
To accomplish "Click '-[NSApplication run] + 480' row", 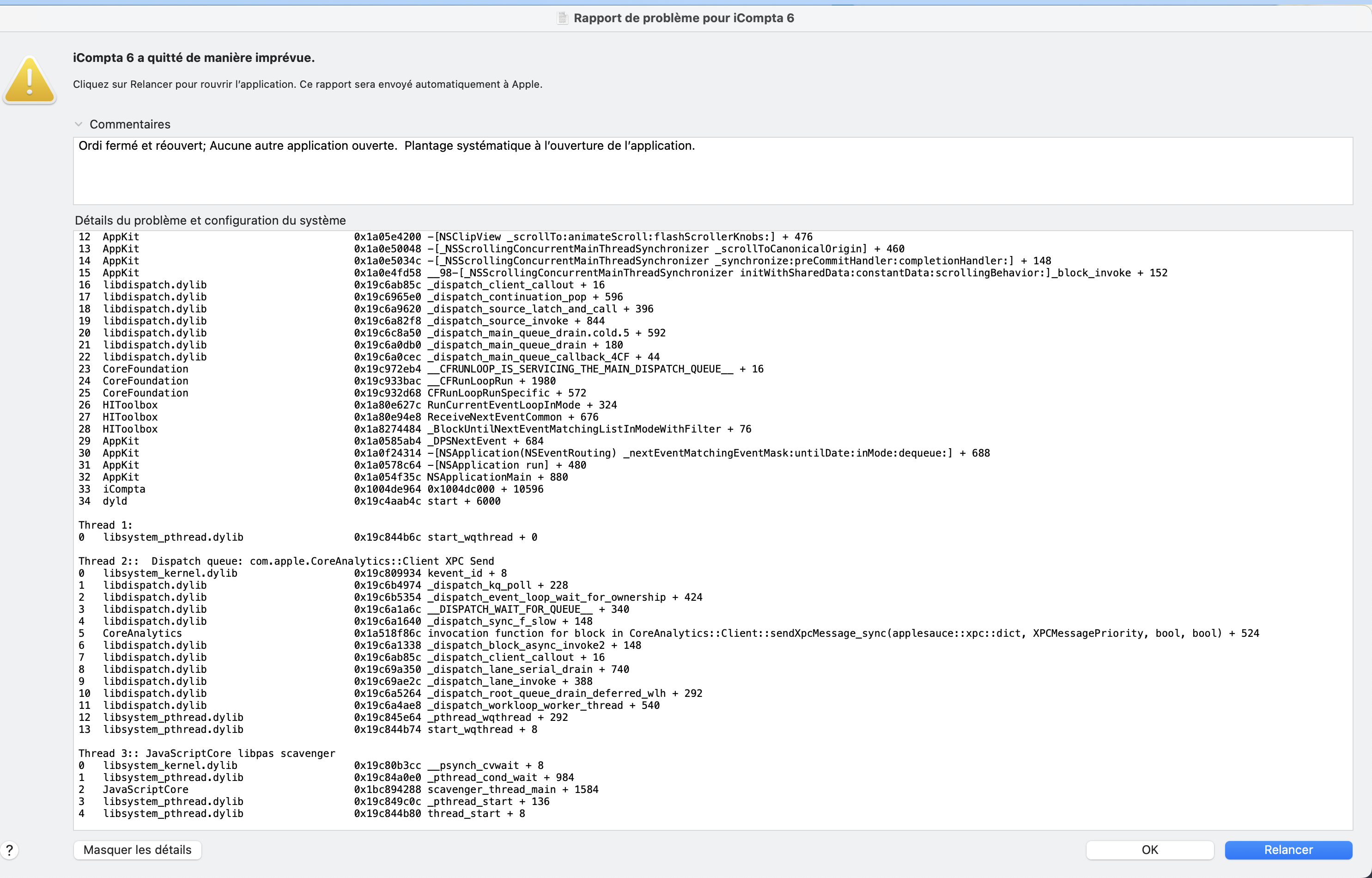I will (x=332, y=465).
